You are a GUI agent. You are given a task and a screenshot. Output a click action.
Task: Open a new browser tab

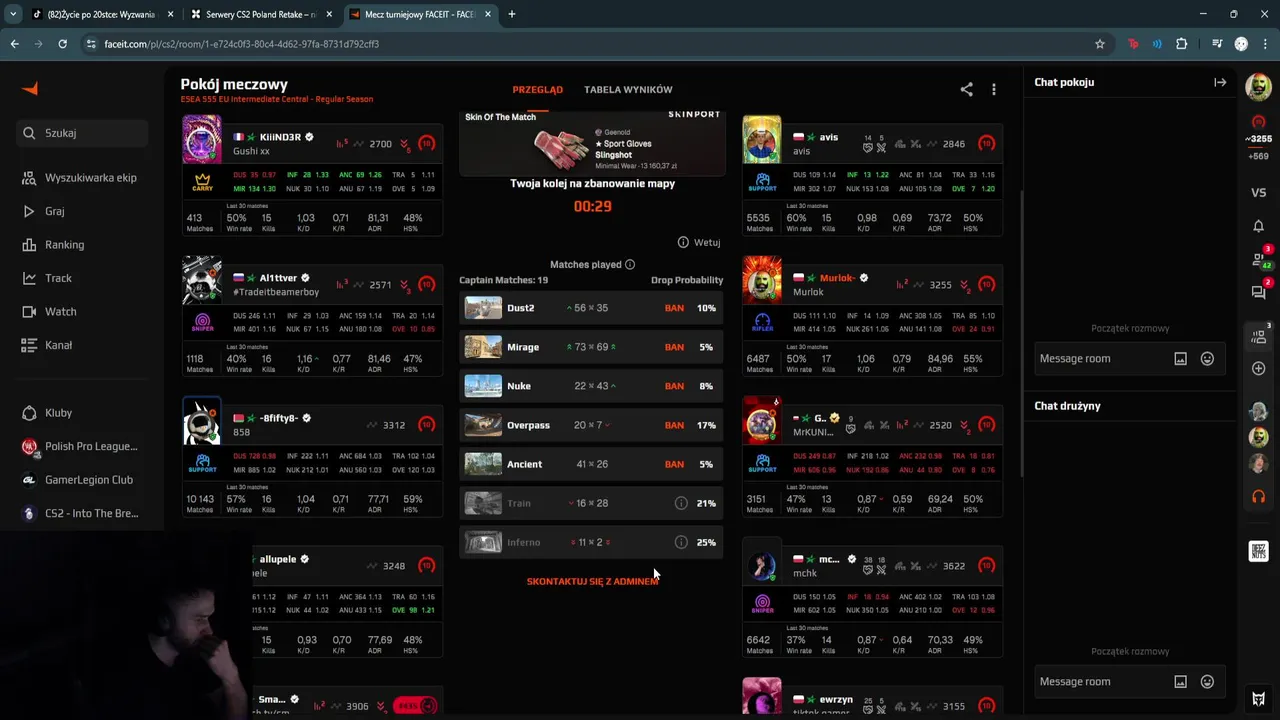(512, 15)
